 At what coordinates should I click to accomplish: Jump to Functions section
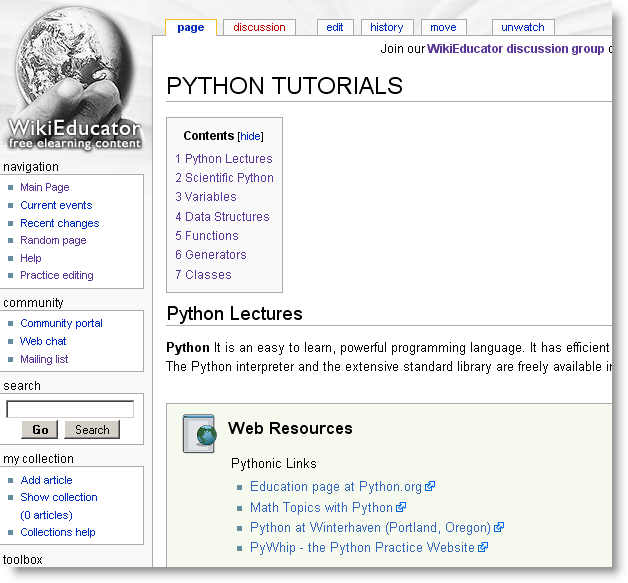207,236
